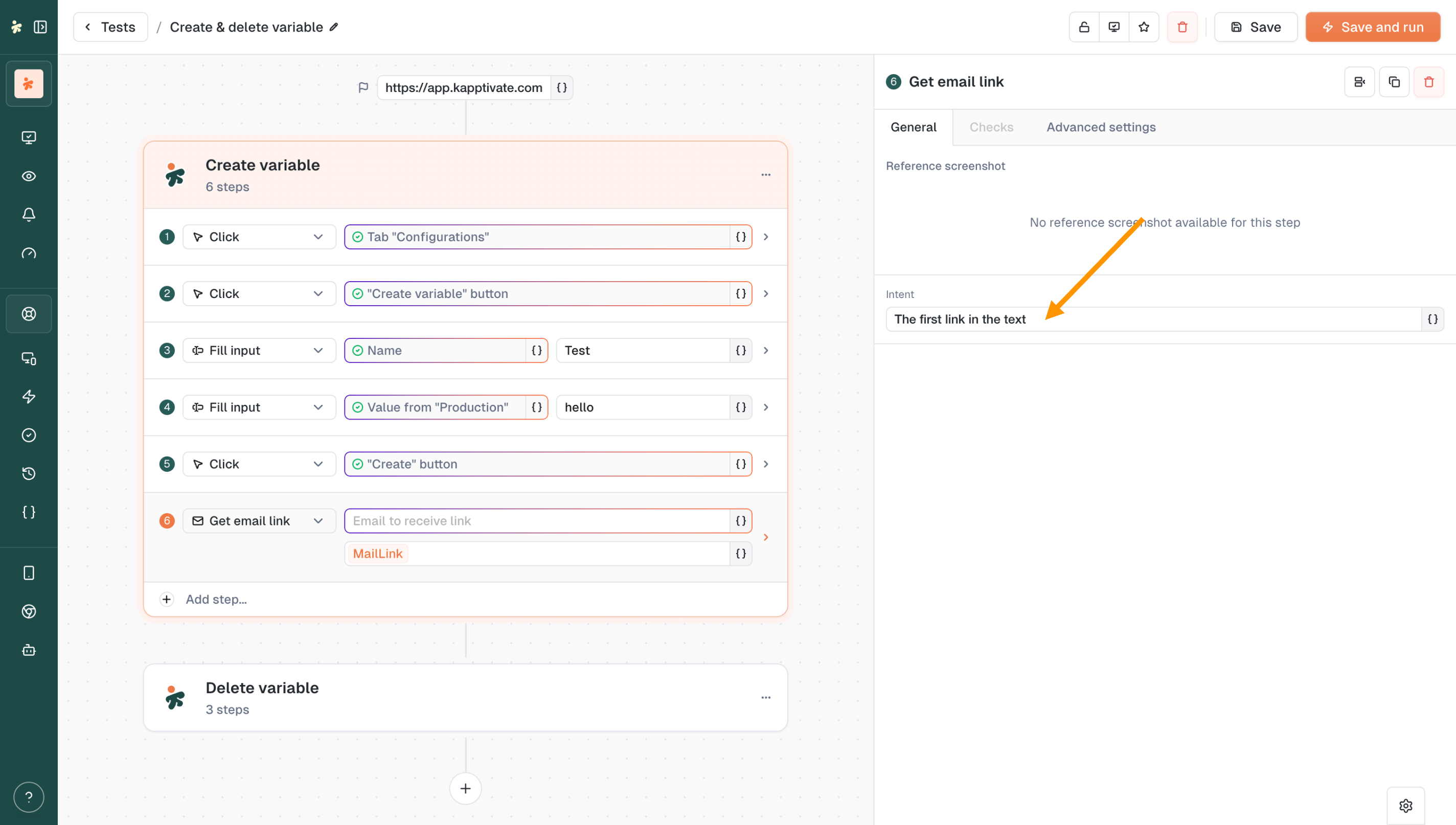Open the action dropdown for step 1 Click
Viewport: 1456px width, 825px height.
(x=259, y=237)
